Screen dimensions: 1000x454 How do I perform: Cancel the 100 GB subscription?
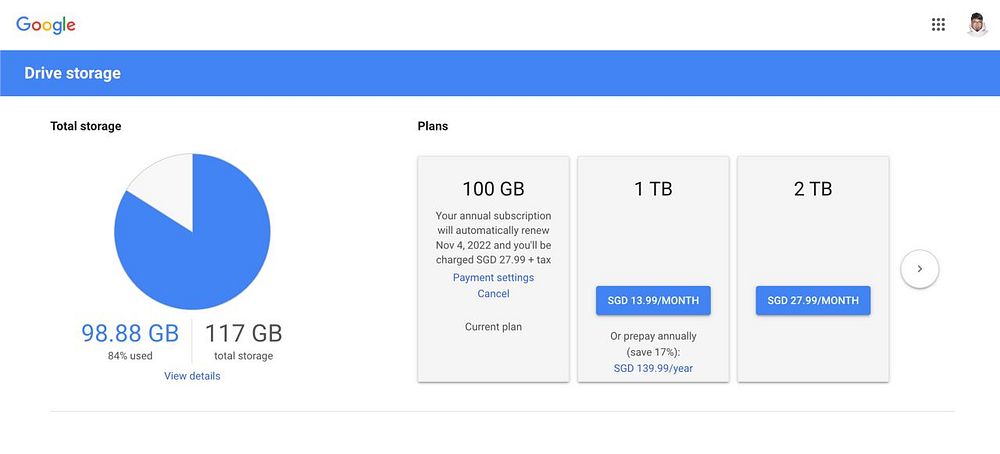point(493,294)
